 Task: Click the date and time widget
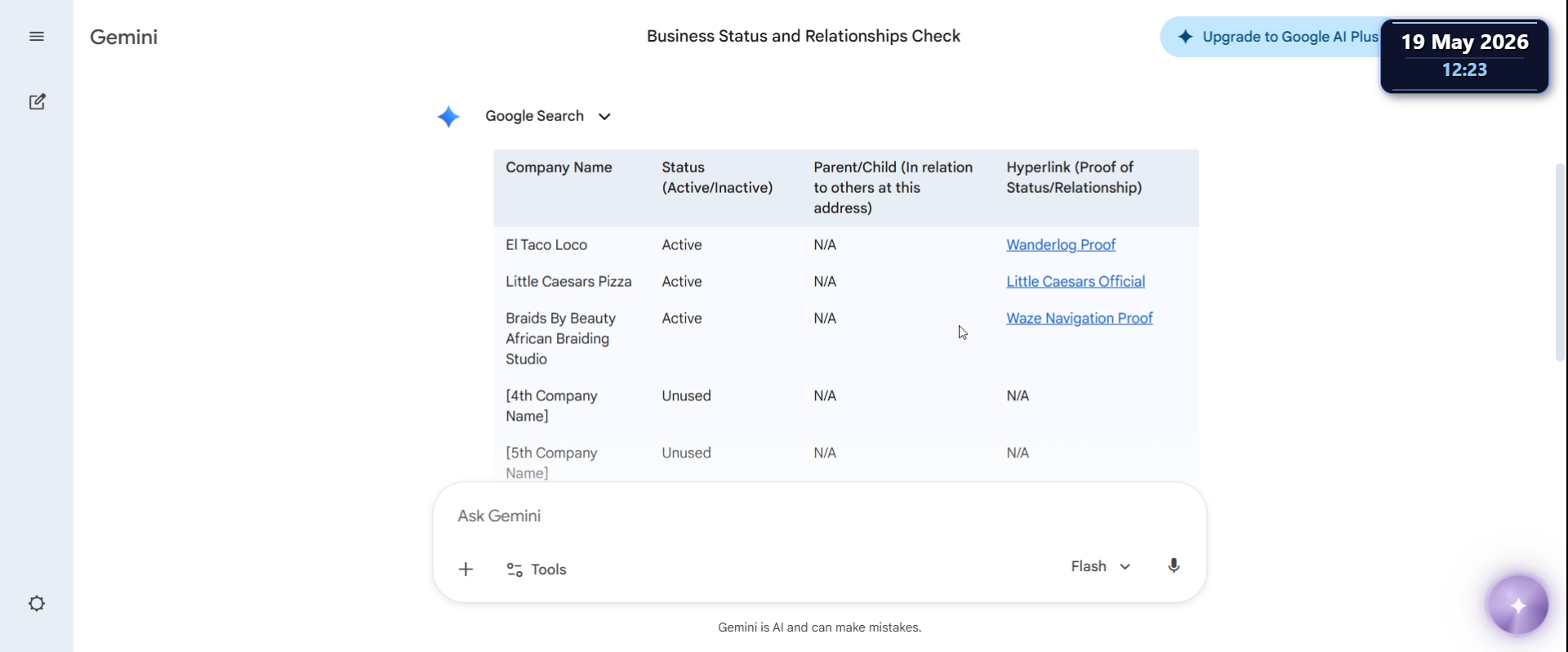click(1464, 56)
